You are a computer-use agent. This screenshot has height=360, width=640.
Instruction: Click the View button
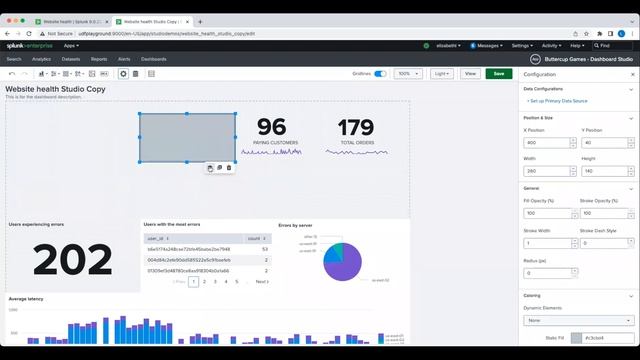pyautogui.click(x=470, y=74)
